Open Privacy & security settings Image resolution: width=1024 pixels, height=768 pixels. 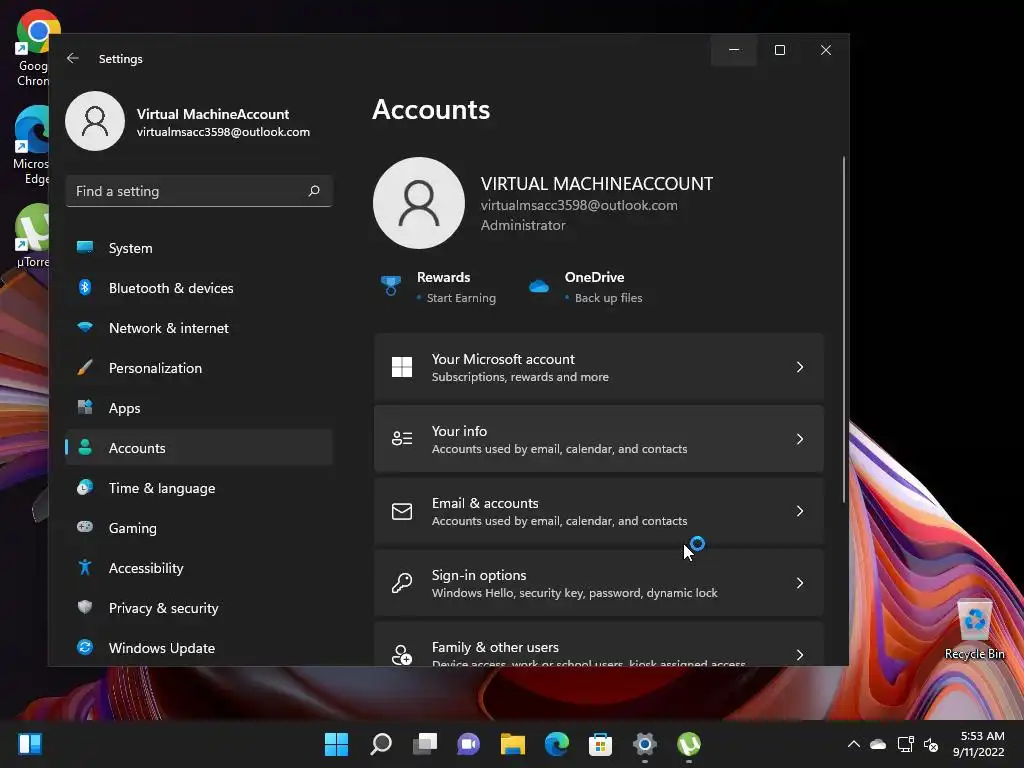coord(199,608)
